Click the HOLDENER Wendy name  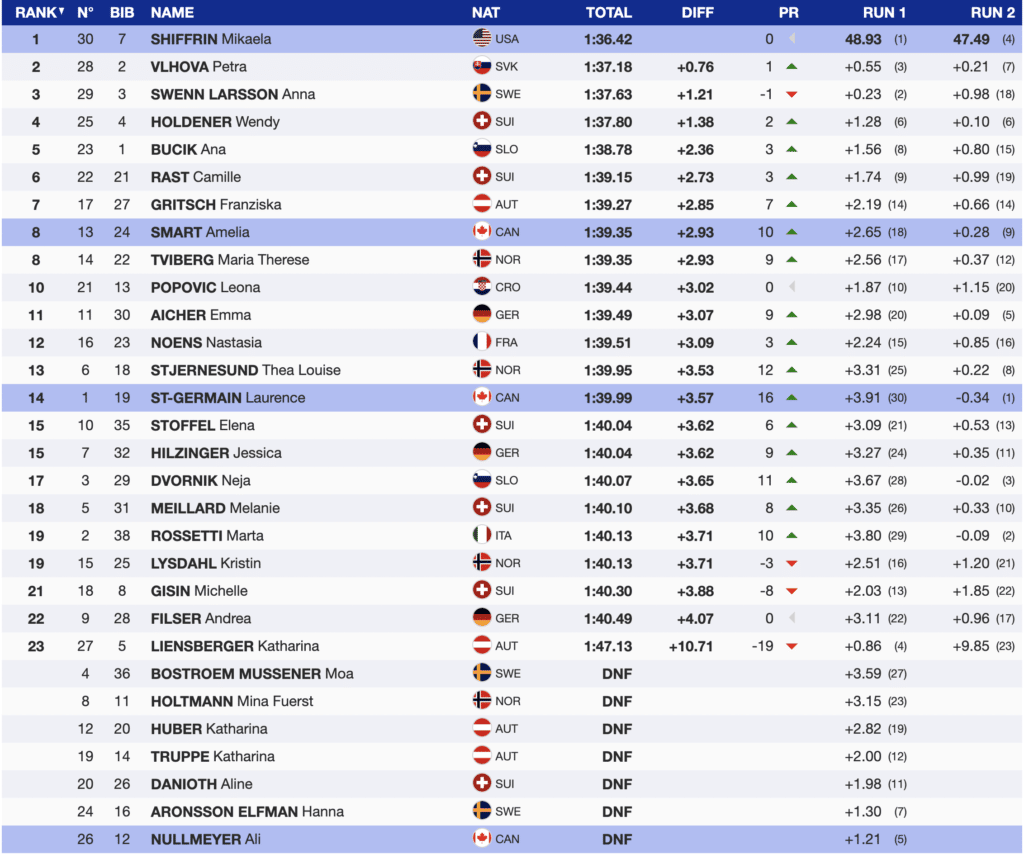tap(215, 122)
